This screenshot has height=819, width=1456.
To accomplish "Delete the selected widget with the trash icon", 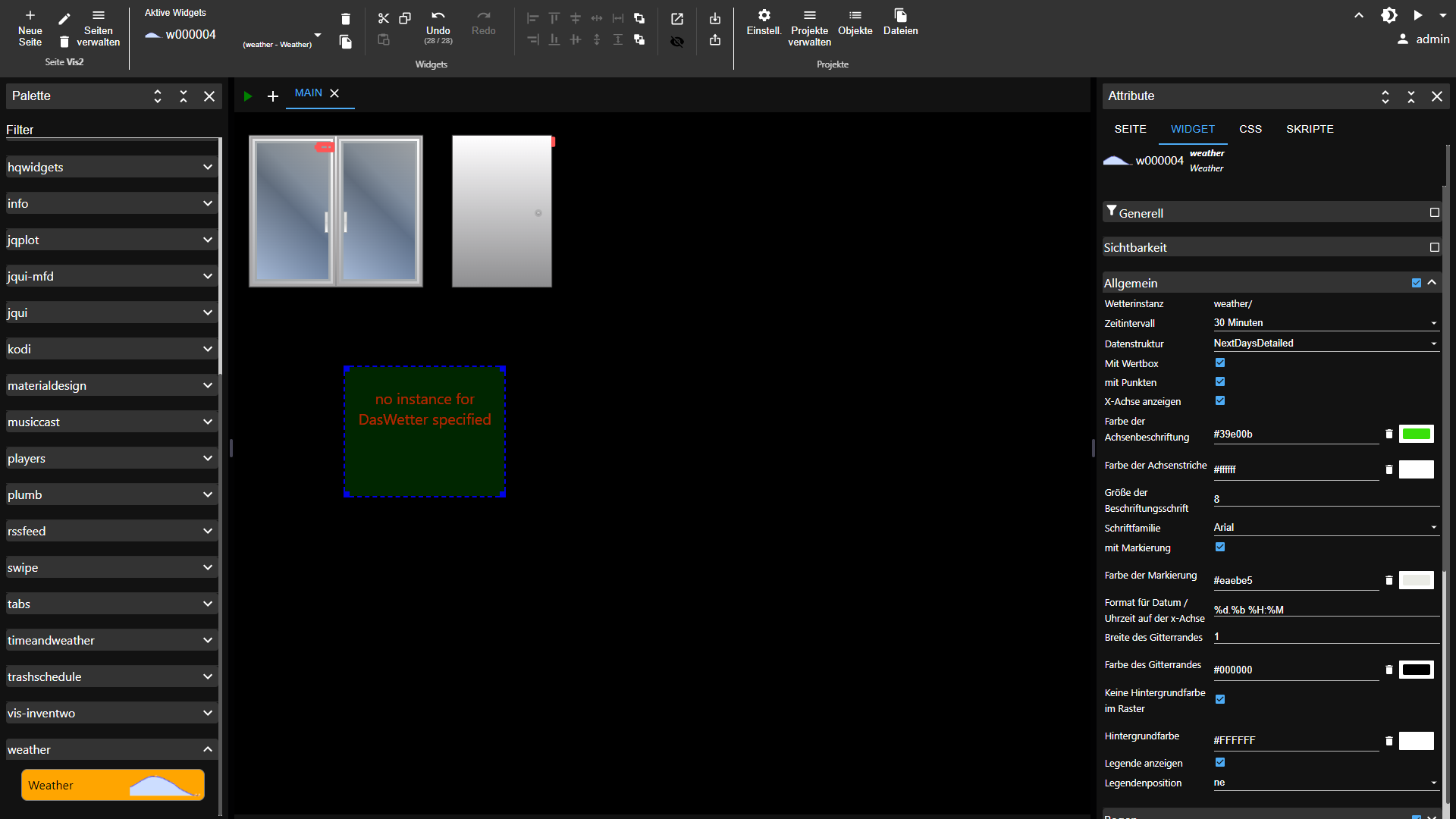I will pos(346,19).
